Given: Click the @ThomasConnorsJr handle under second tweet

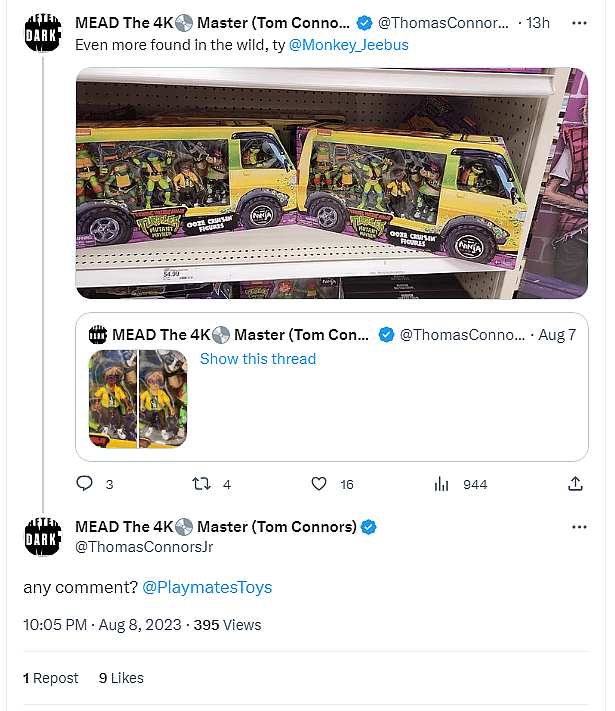Looking at the screenshot, I should (x=144, y=546).
